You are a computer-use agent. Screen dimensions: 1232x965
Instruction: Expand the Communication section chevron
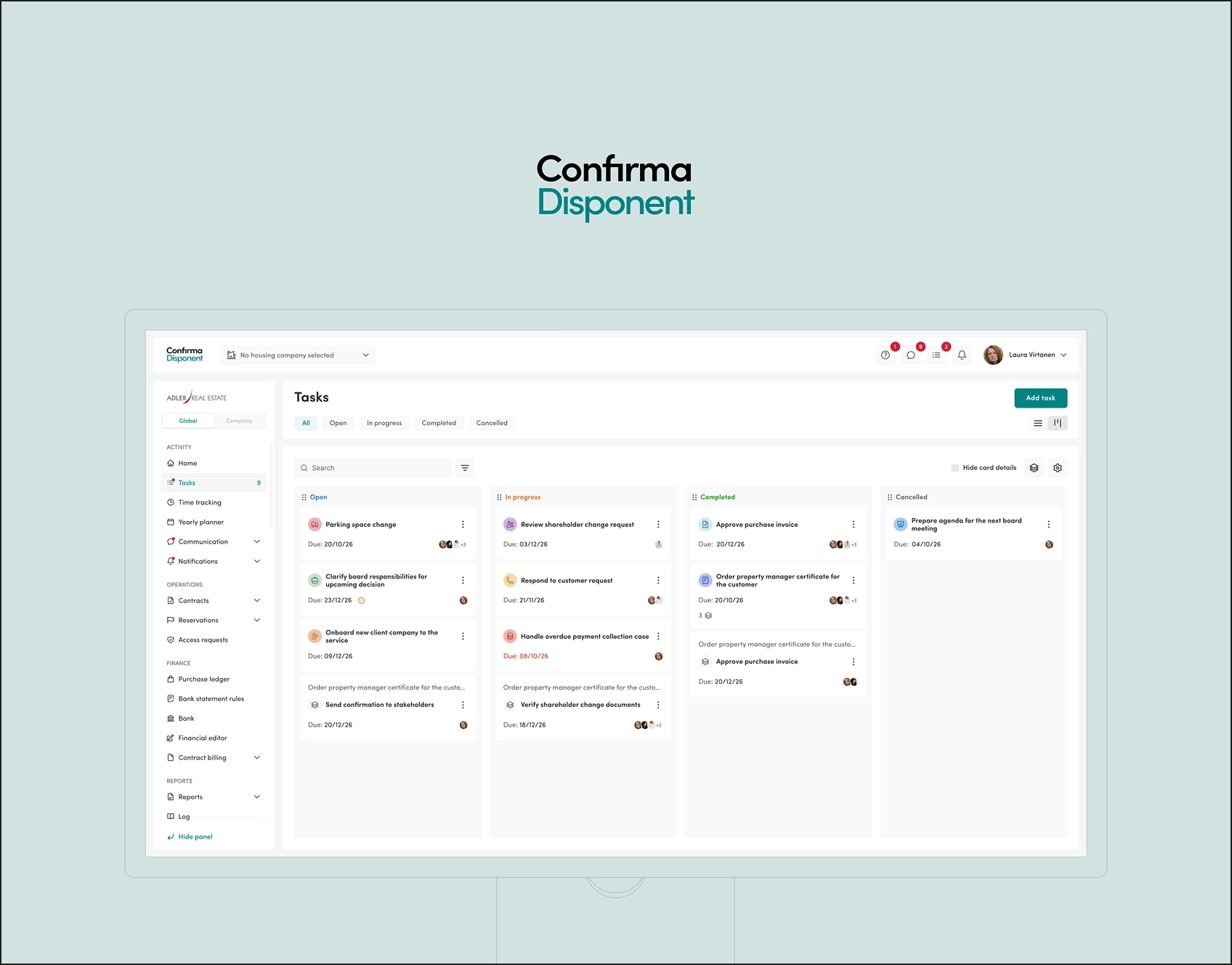(x=256, y=542)
